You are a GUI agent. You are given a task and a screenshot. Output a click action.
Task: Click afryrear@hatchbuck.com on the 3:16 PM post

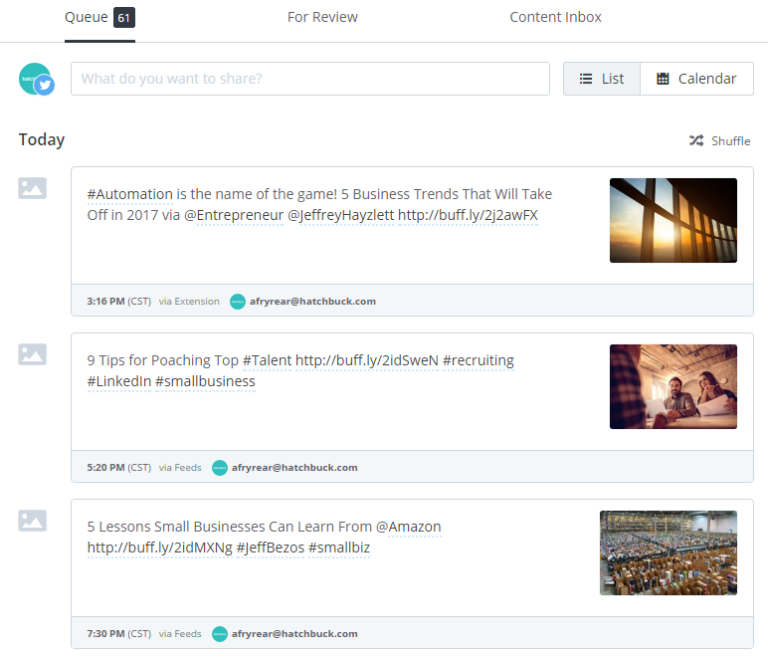[312, 301]
